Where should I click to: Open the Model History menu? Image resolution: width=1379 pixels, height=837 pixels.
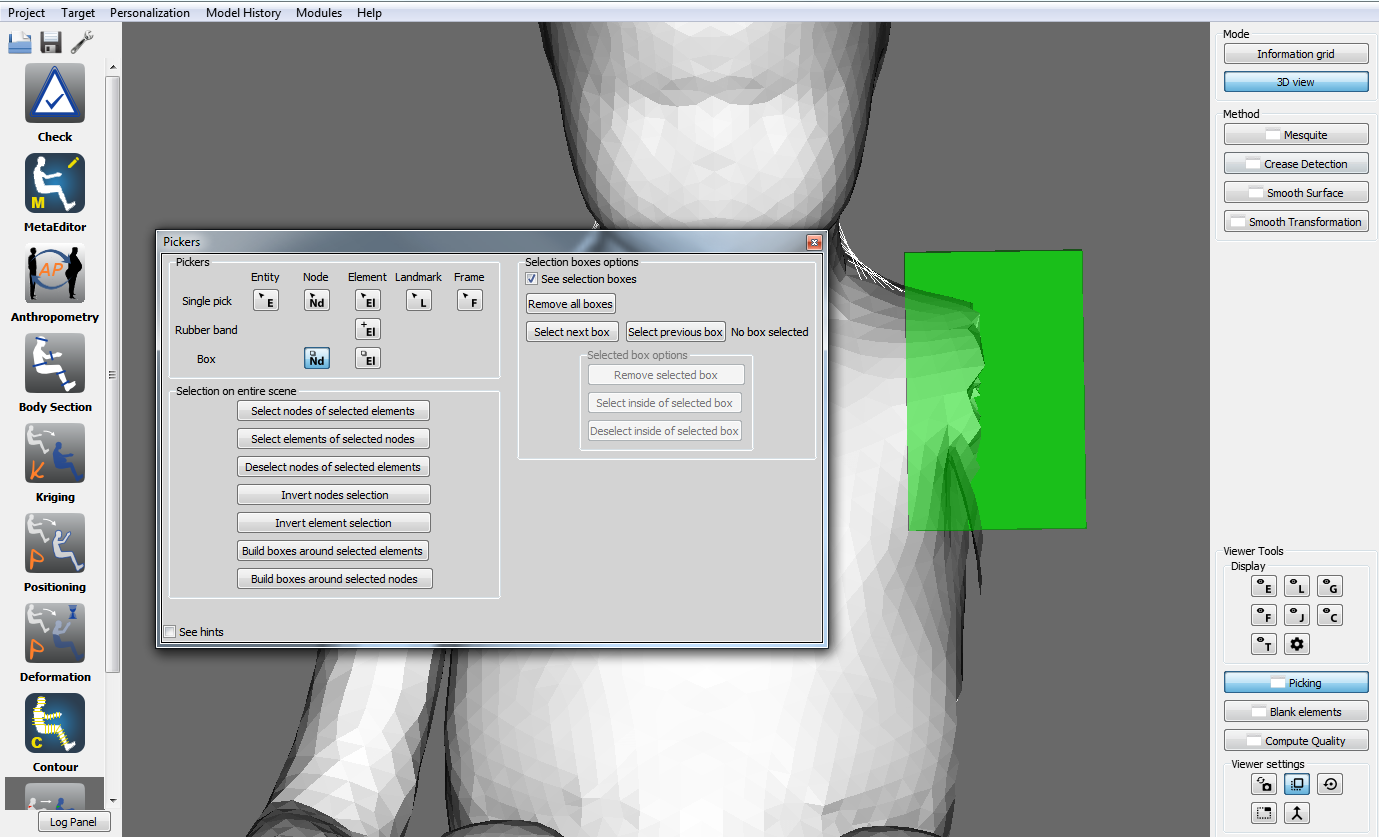pyautogui.click(x=243, y=13)
